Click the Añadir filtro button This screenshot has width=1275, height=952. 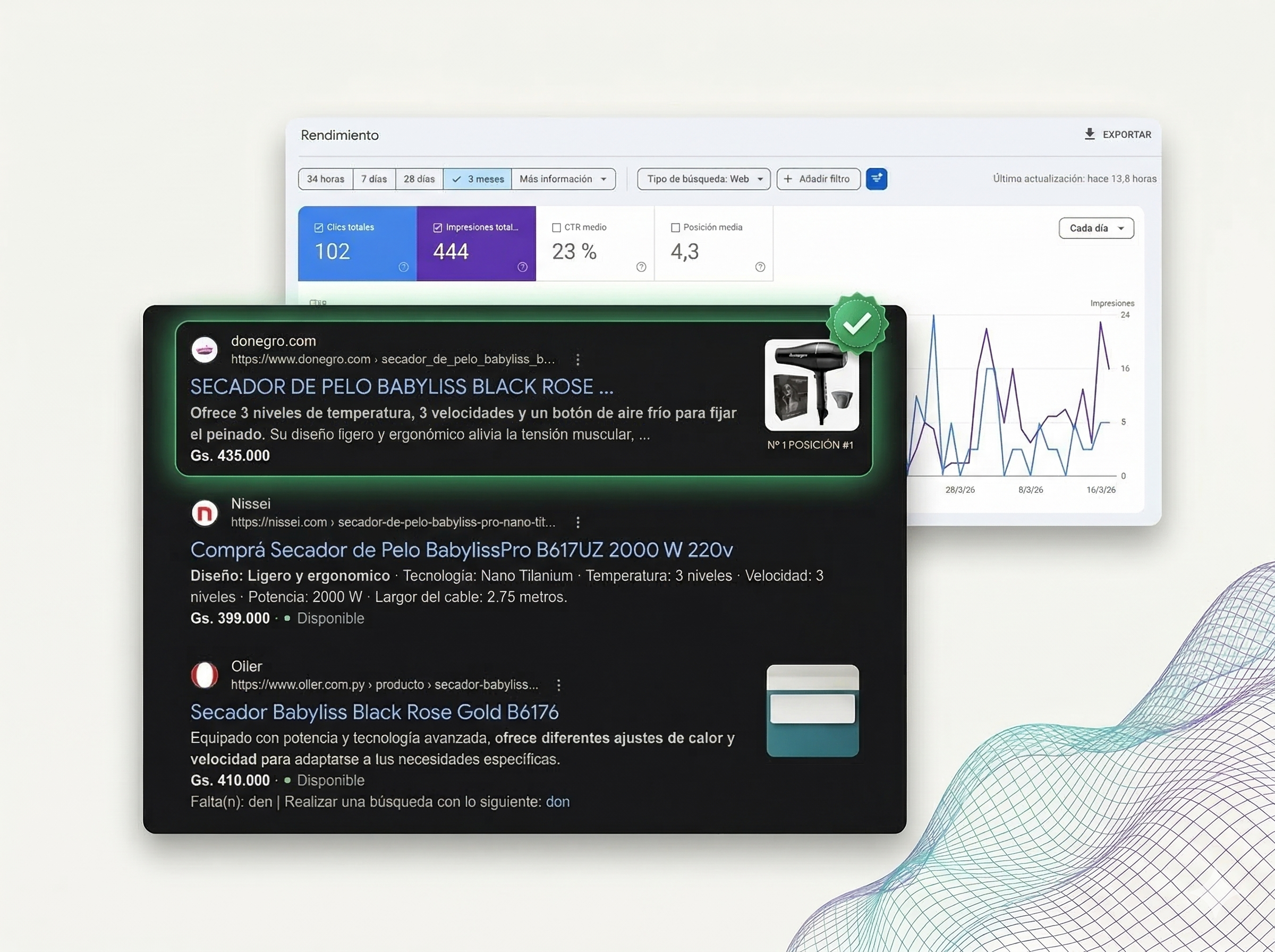click(818, 178)
